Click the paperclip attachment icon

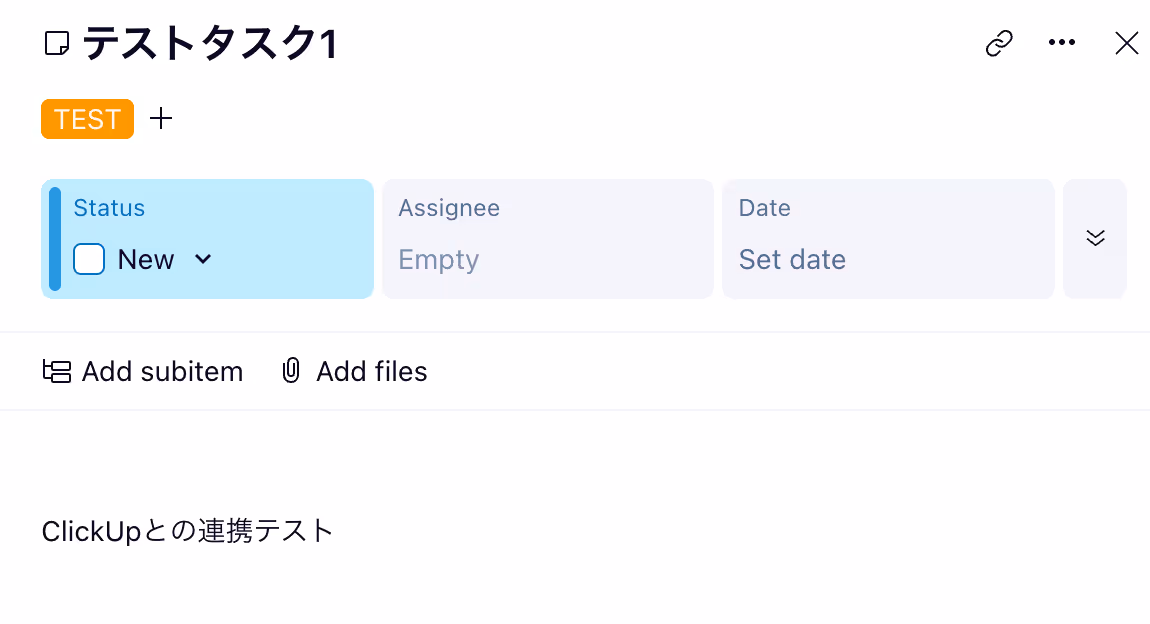pos(291,371)
